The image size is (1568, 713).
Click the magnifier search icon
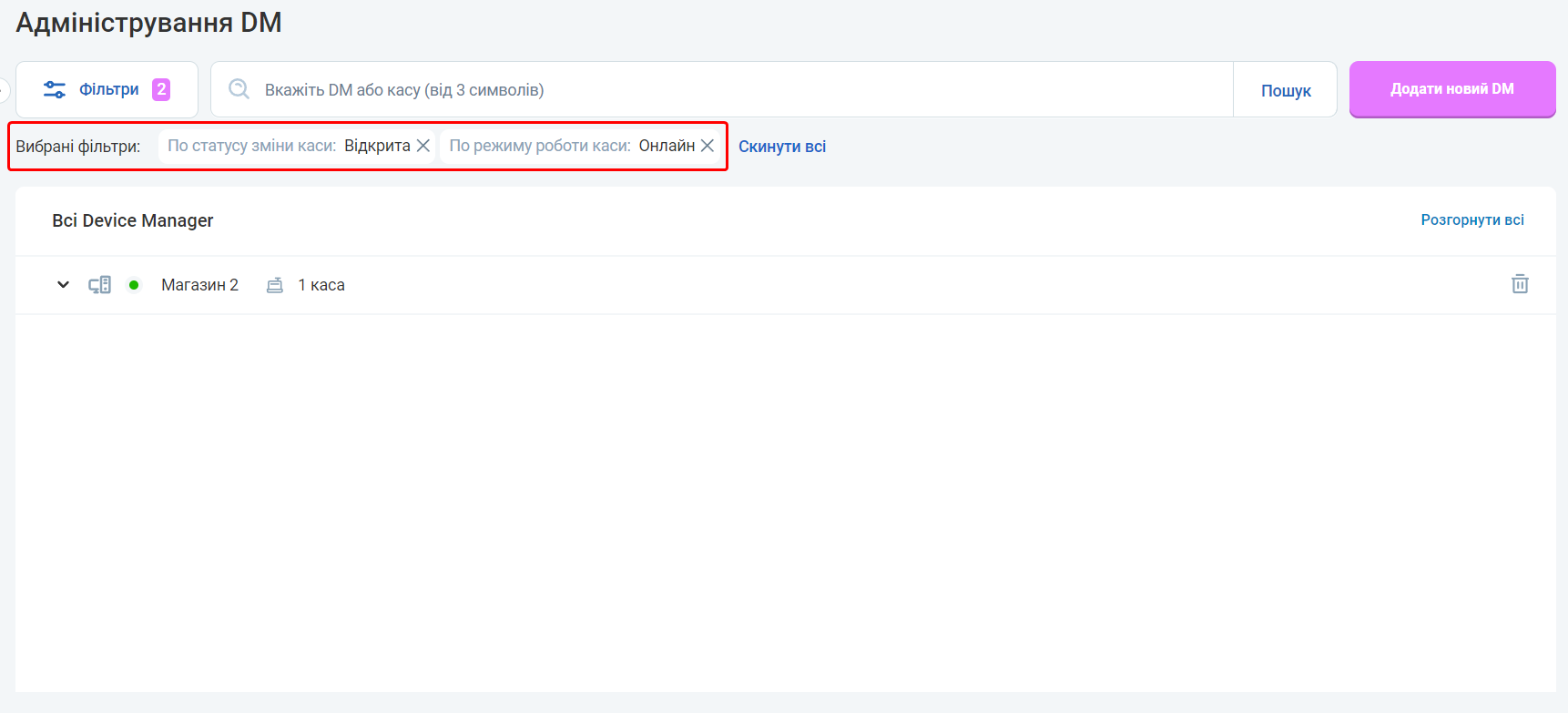pos(239,89)
